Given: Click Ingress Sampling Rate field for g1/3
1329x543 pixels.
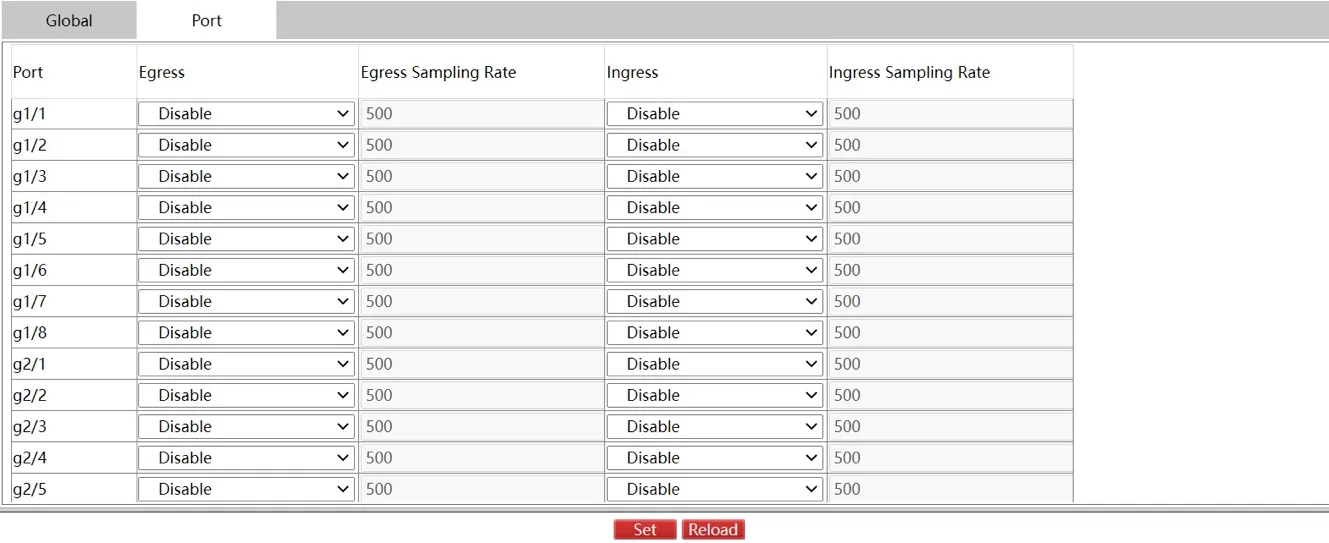Looking at the screenshot, I should coord(950,176).
